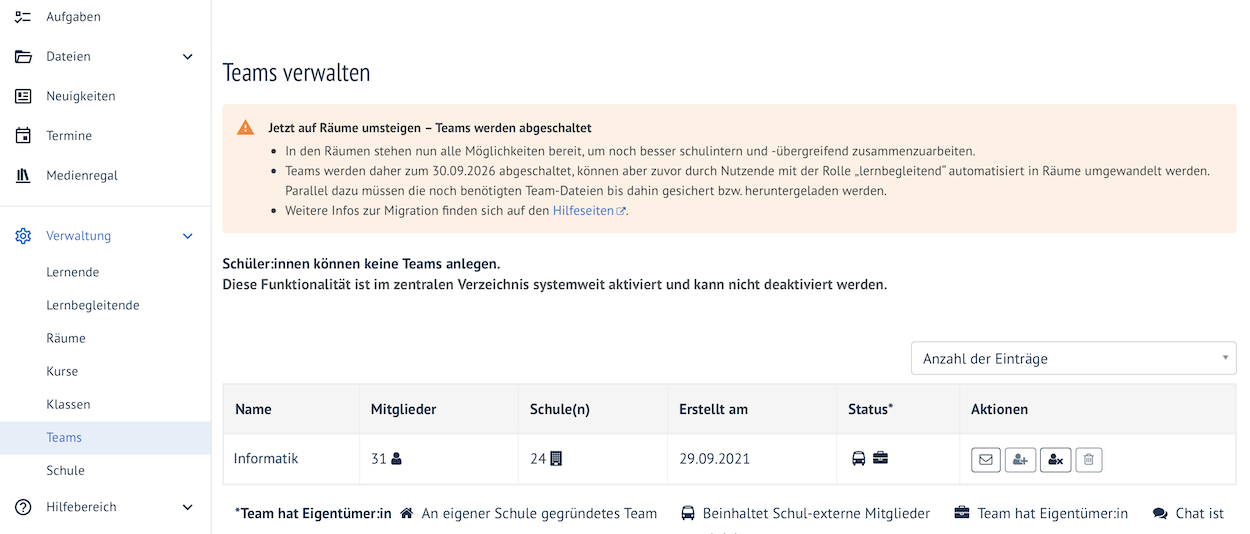The width and height of the screenshot is (1250, 534).
Task: Click the add member icon for Informatik
Action: click(x=1020, y=460)
